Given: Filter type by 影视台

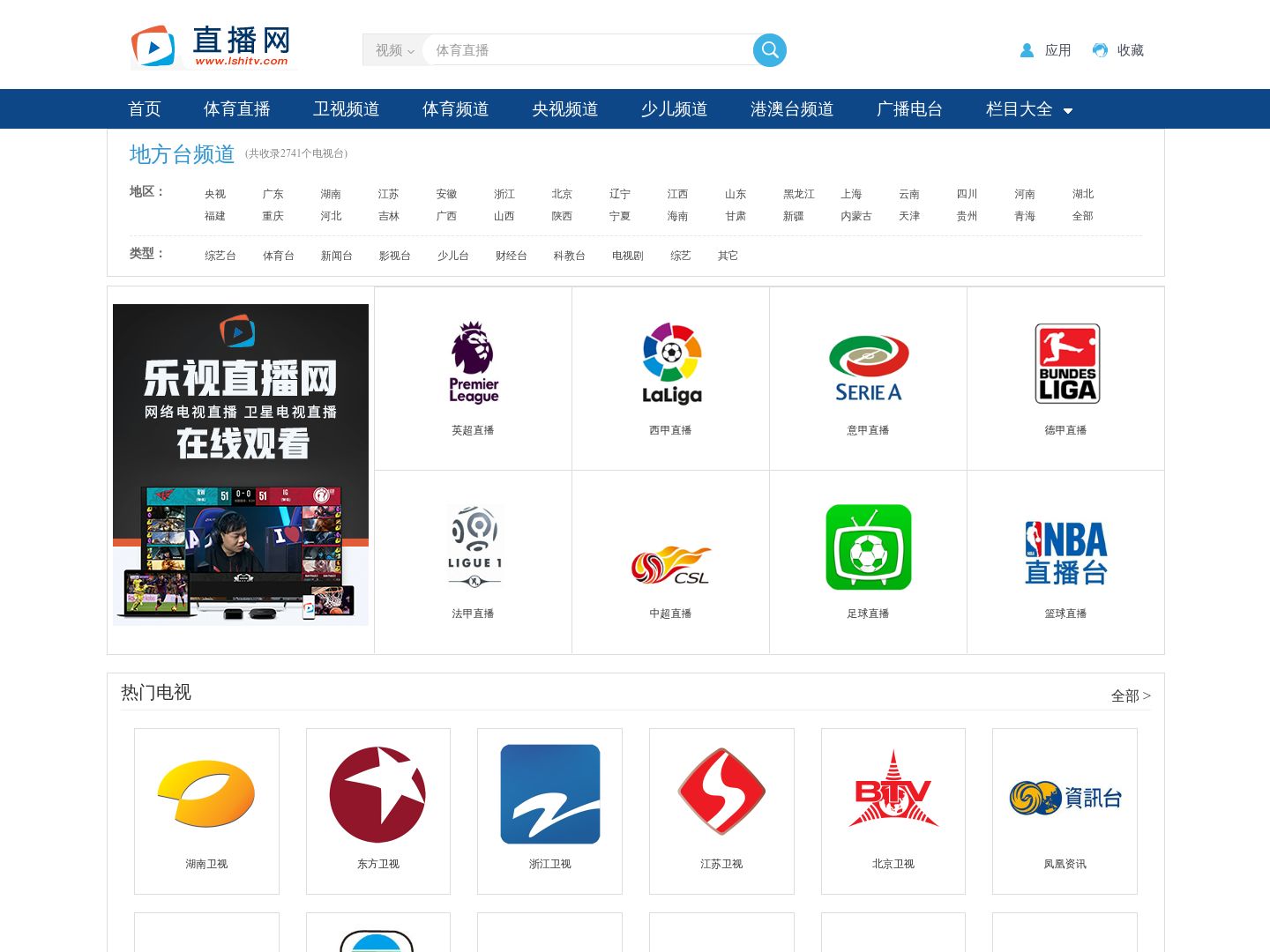Looking at the screenshot, I should tap(395, 256).
